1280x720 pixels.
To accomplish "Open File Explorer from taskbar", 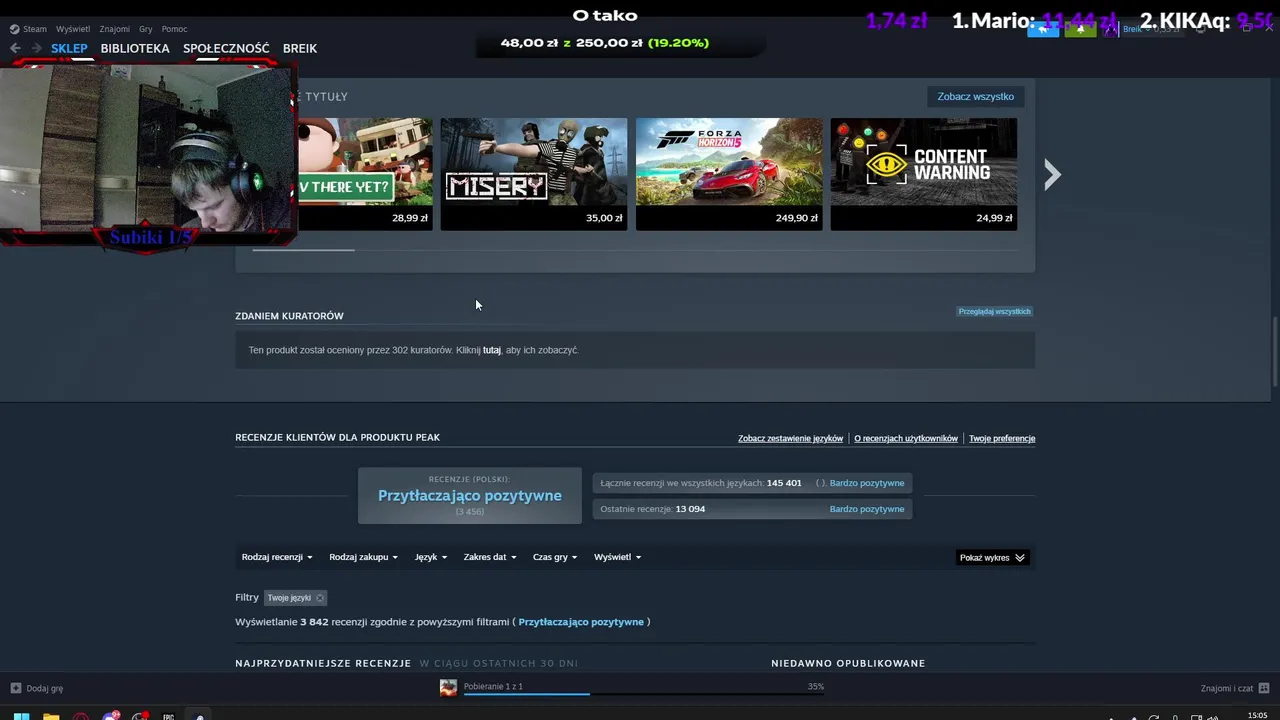I will [51, 716].
